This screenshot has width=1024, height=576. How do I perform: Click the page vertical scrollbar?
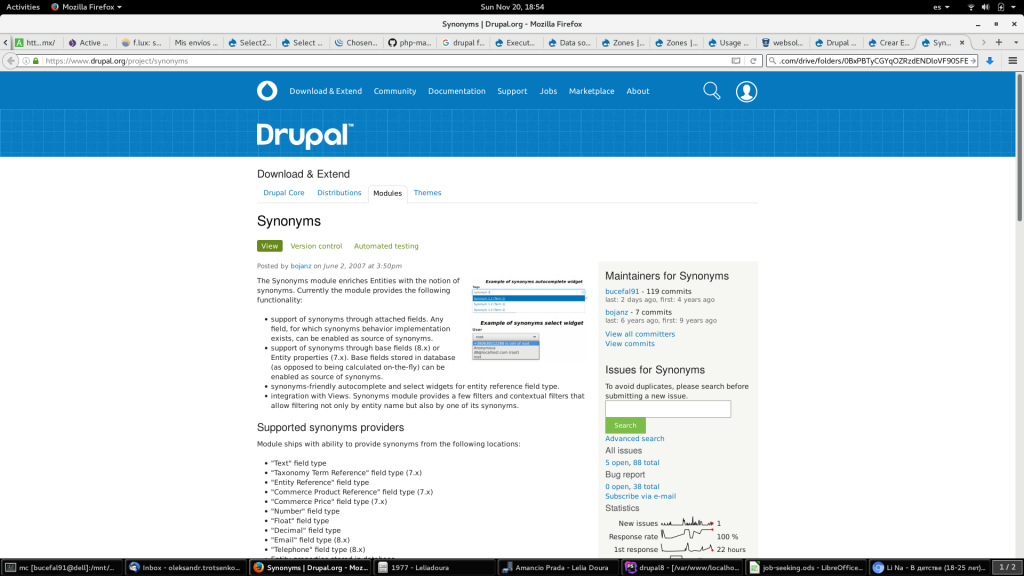[x=1019, y=148]
